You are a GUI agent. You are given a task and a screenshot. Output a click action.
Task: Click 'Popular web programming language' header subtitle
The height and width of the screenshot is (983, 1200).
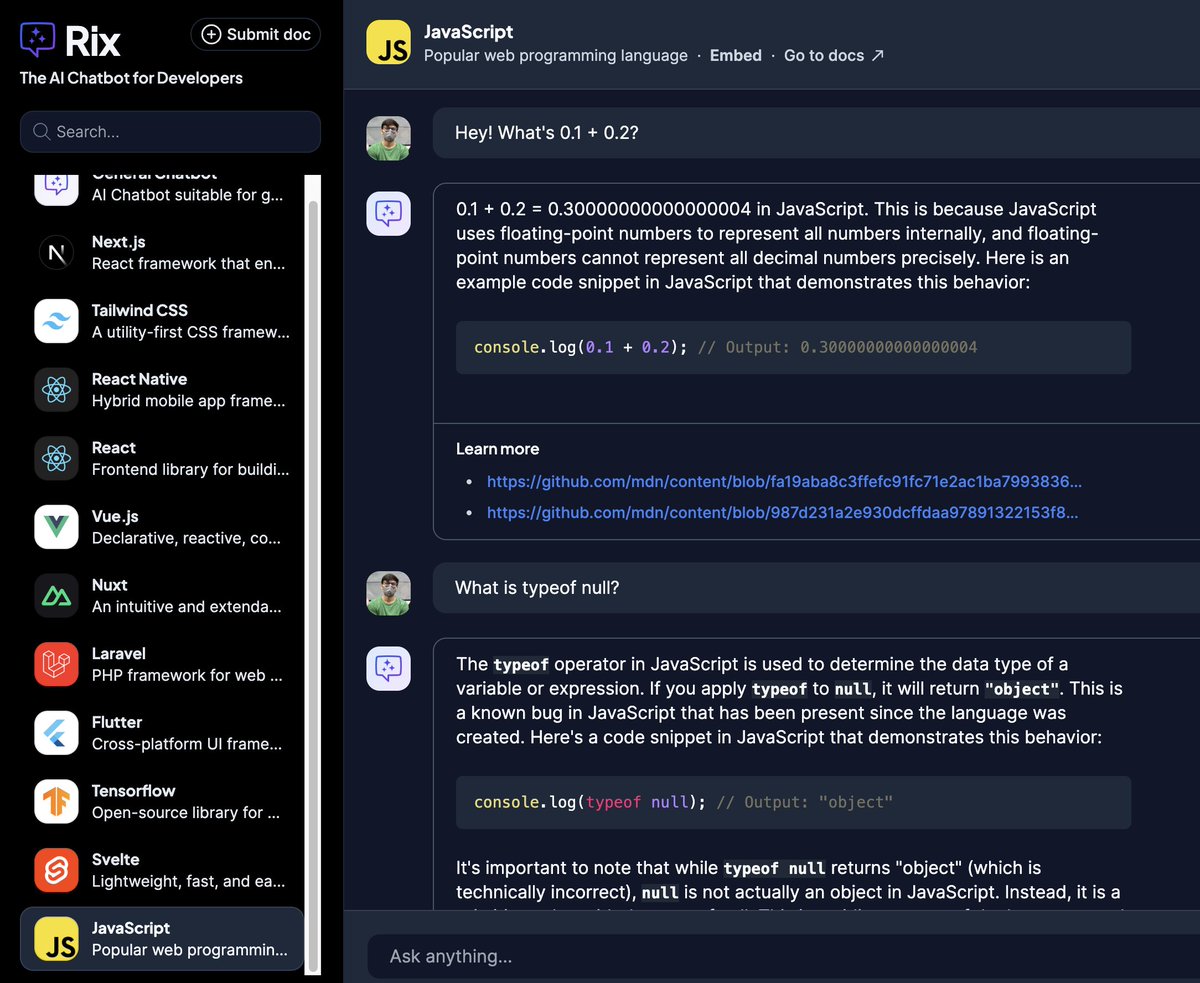click(556, 56)
